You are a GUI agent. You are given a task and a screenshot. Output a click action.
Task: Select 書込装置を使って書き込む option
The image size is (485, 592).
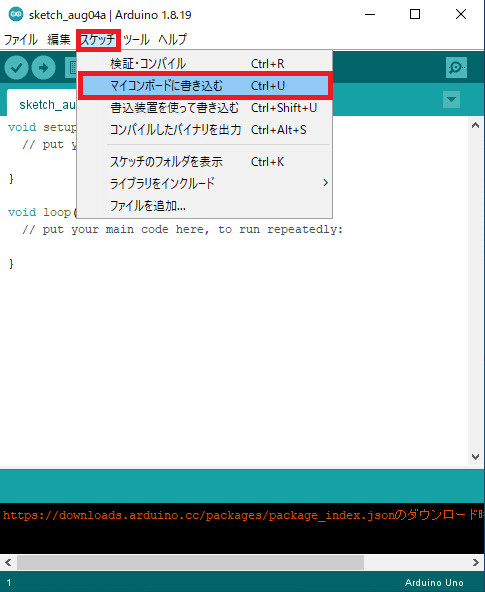pos(205,108)
